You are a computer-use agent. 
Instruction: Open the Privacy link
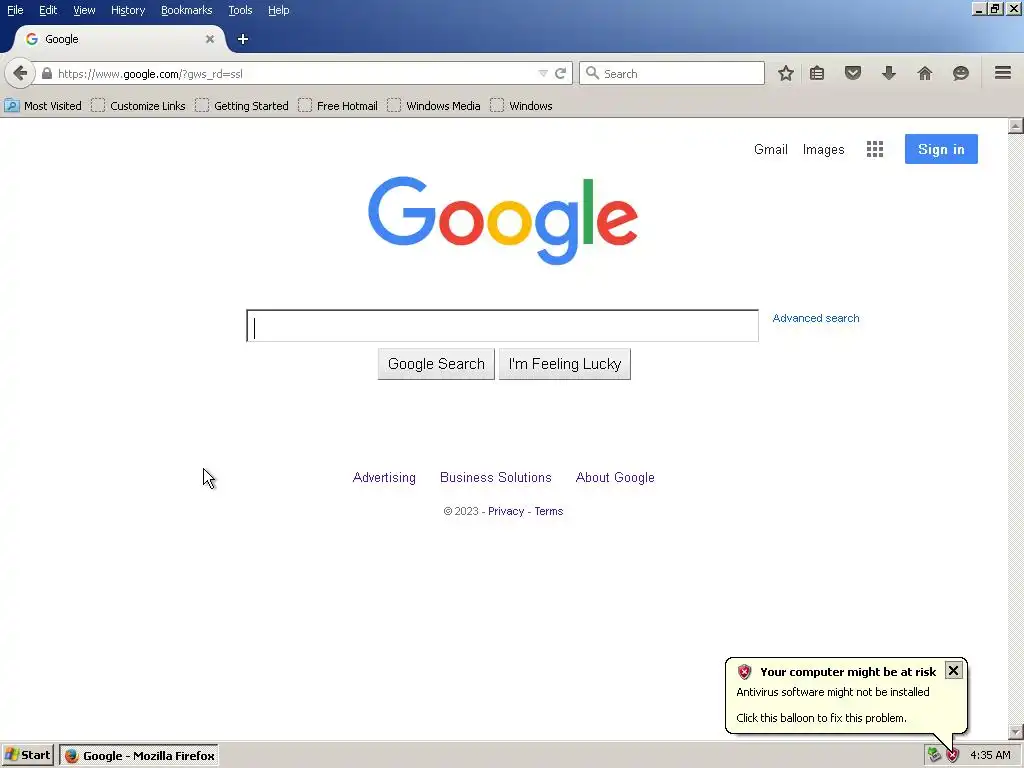coord(506,511)
